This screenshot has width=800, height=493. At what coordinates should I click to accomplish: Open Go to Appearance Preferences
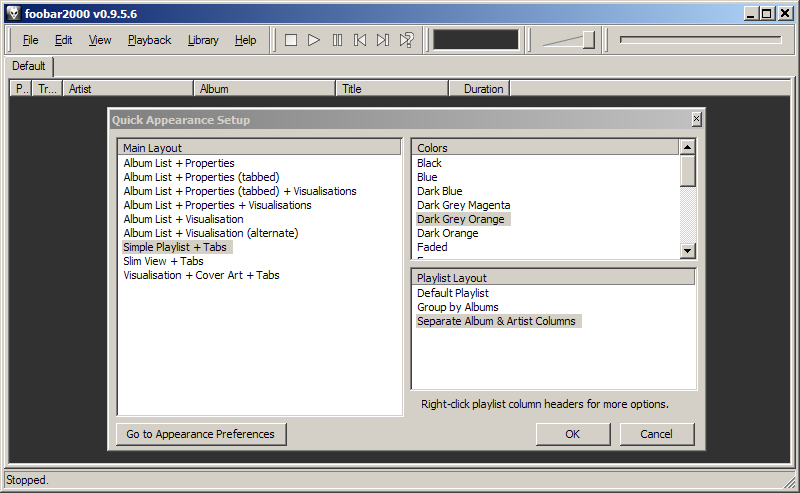coord(201,434)
